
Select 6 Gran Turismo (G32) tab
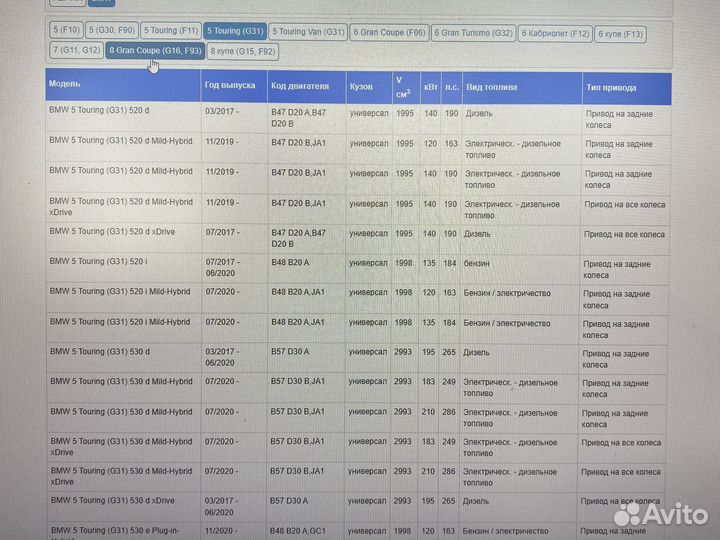474,33
